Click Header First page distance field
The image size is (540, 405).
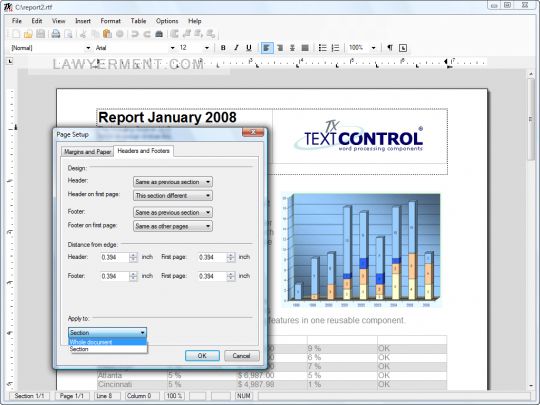pos(212,257)
